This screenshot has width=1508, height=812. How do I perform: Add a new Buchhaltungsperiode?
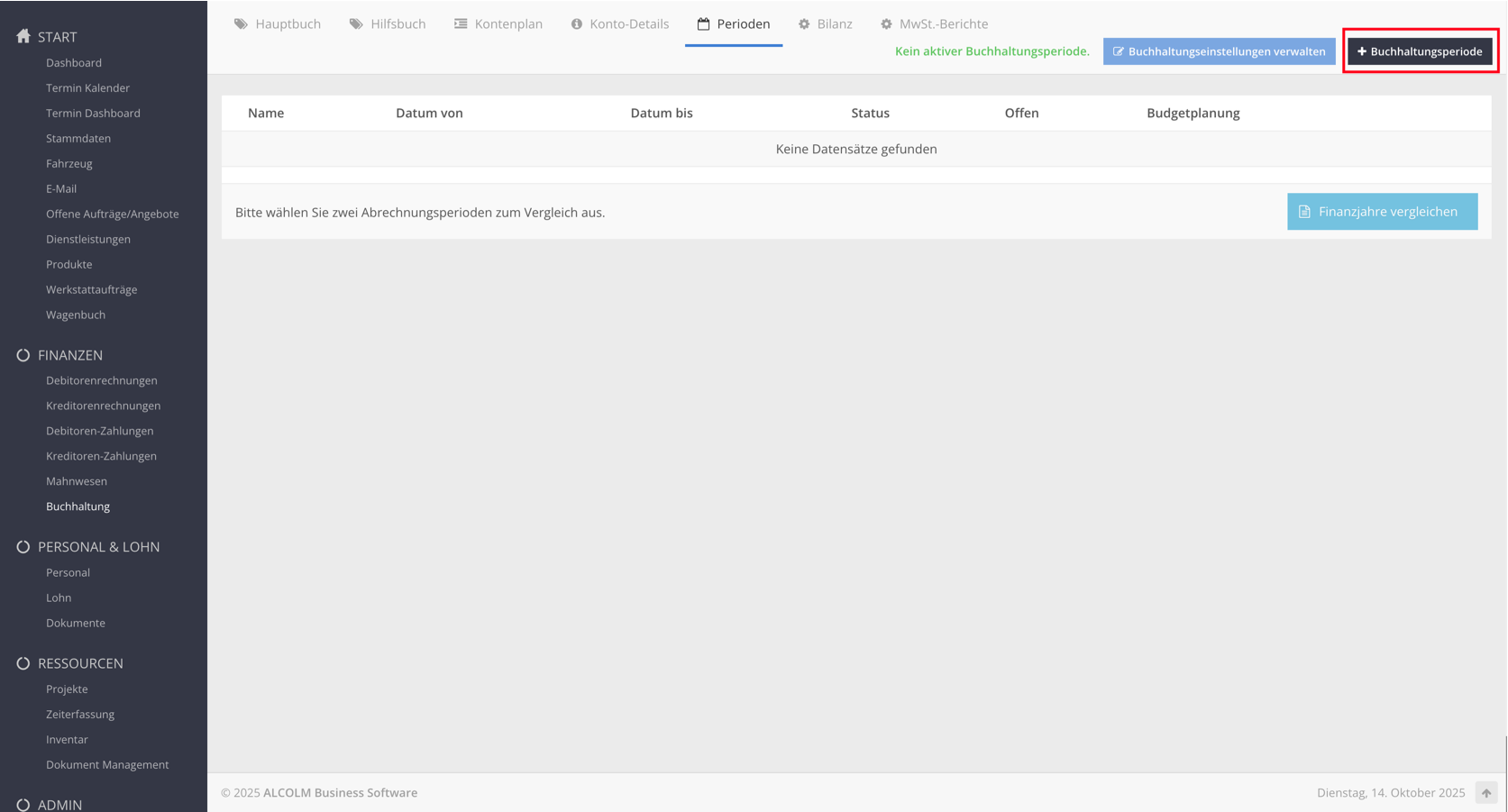(x=1420, y=51)
